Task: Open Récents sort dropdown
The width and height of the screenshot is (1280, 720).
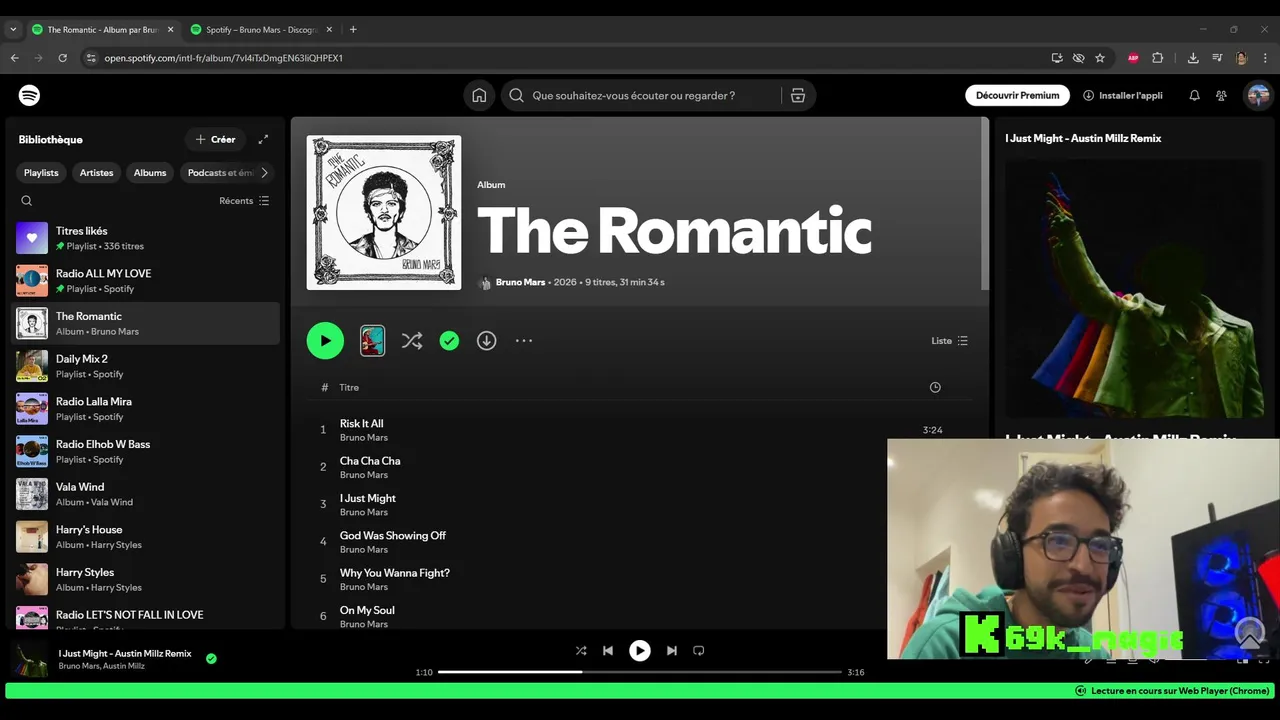Action: tap(244, 201)
